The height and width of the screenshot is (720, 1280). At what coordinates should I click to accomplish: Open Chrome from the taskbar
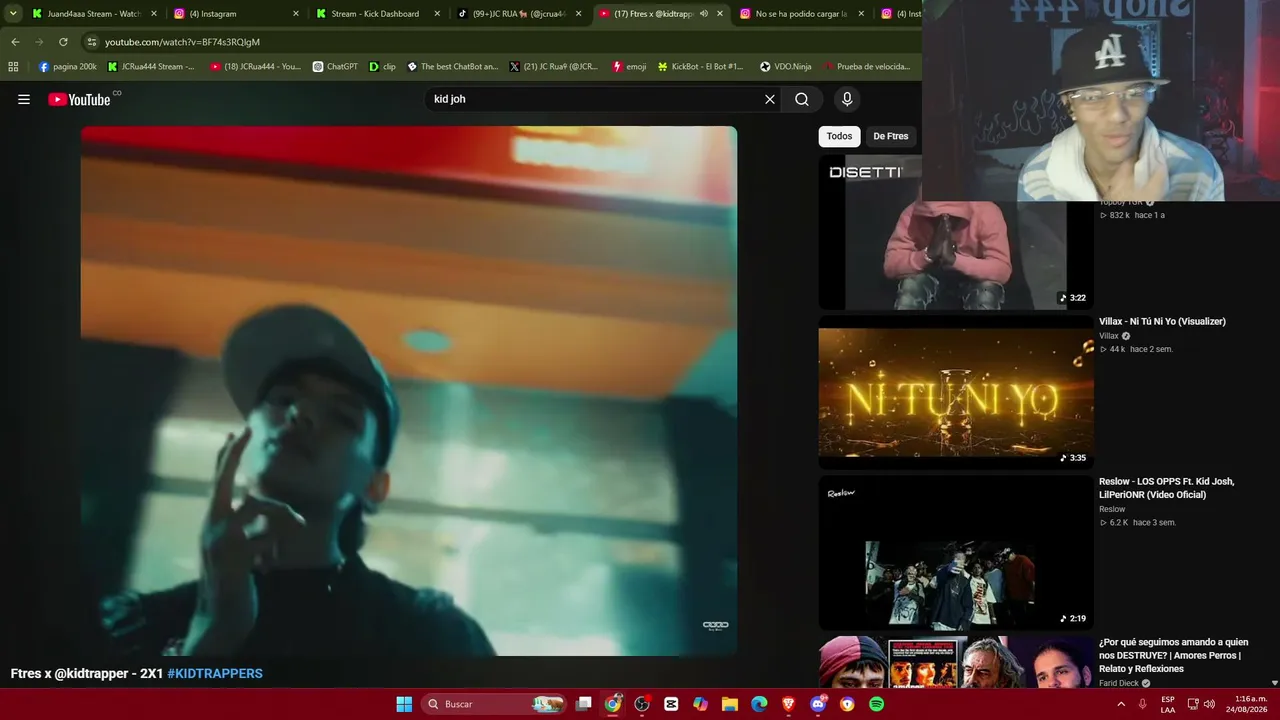coord(613,704)
